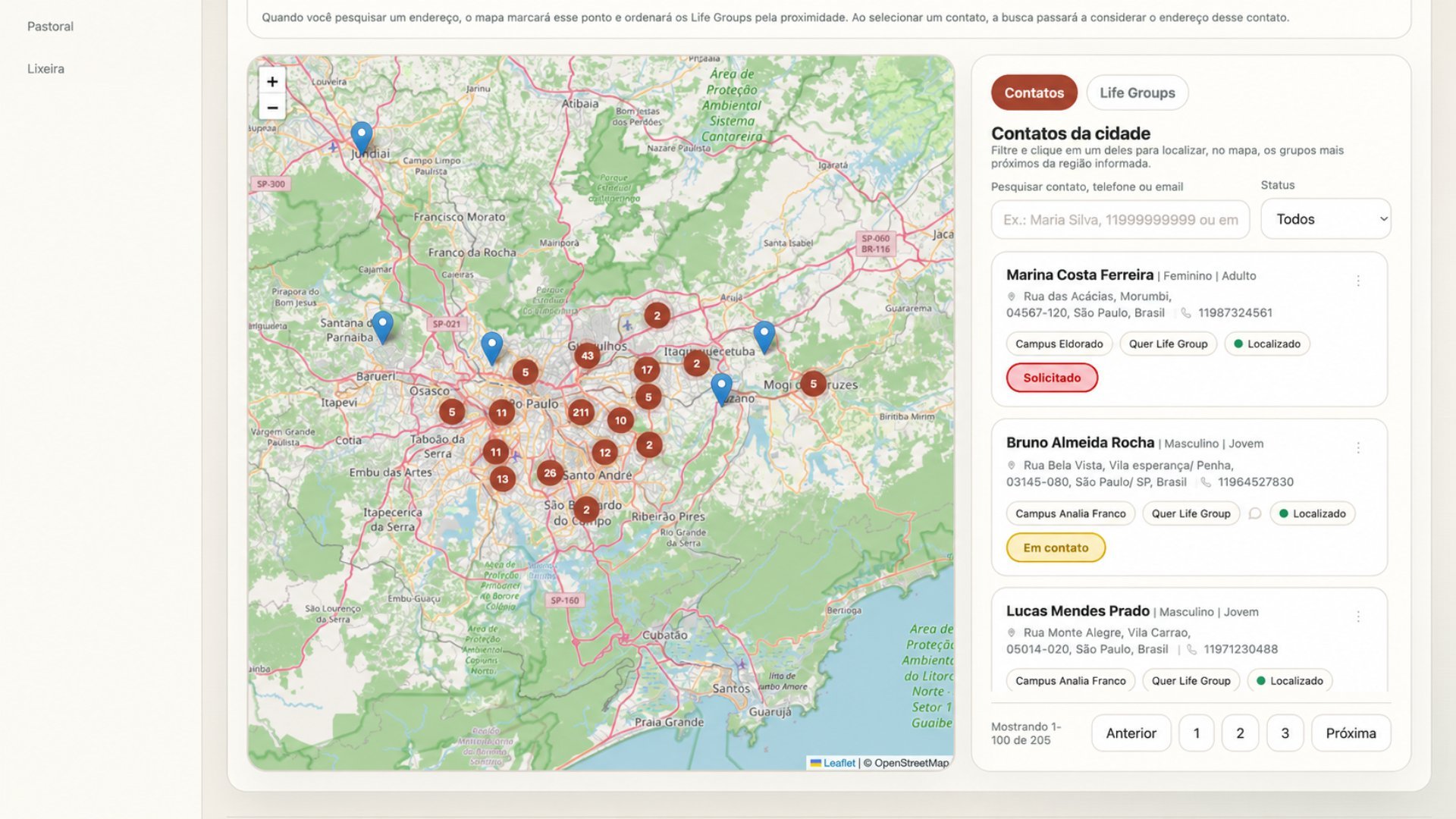This screenshot has height=819, width=1456.
Task: Switch to the Contatos tab
Action: [1034, 93]
